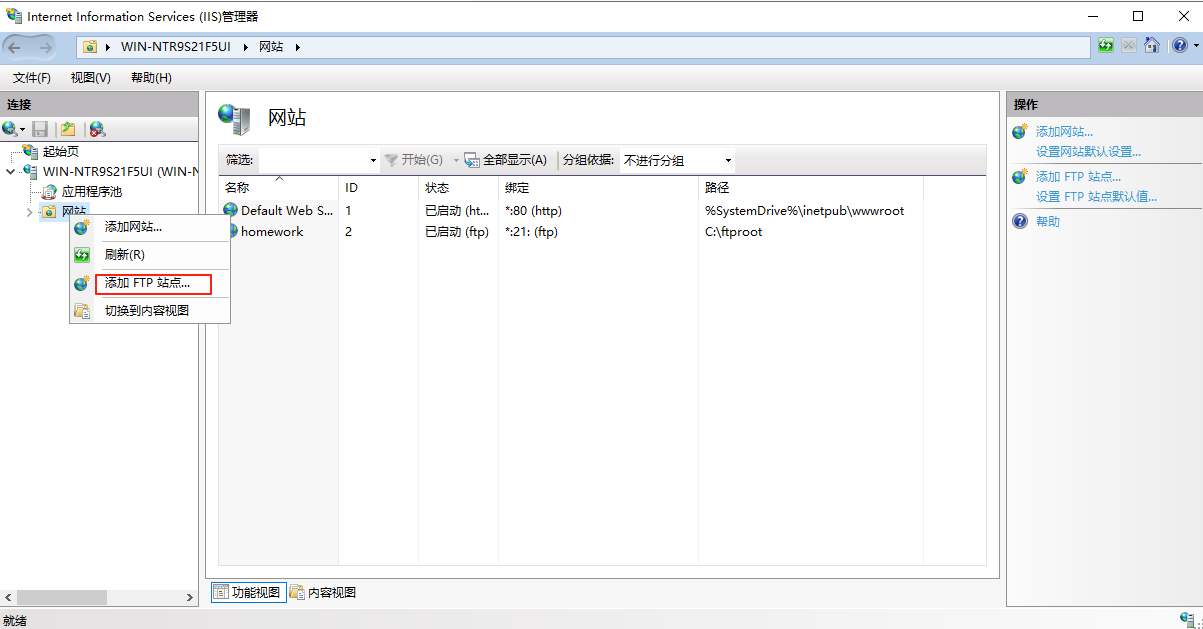Click 设置网站默认设置... link in 操作 pane
Image resolution: width=1203 pixels, height=629 pixels.
(1088, 151)
